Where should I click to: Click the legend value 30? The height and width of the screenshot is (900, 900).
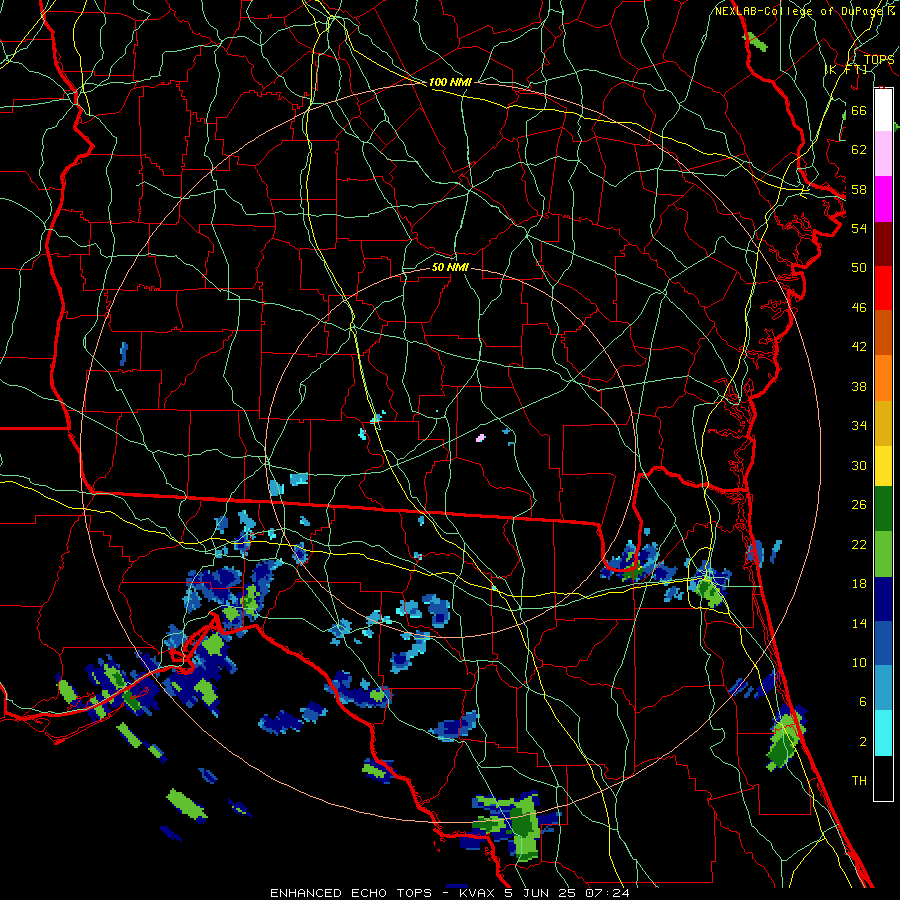pos(859,465)
